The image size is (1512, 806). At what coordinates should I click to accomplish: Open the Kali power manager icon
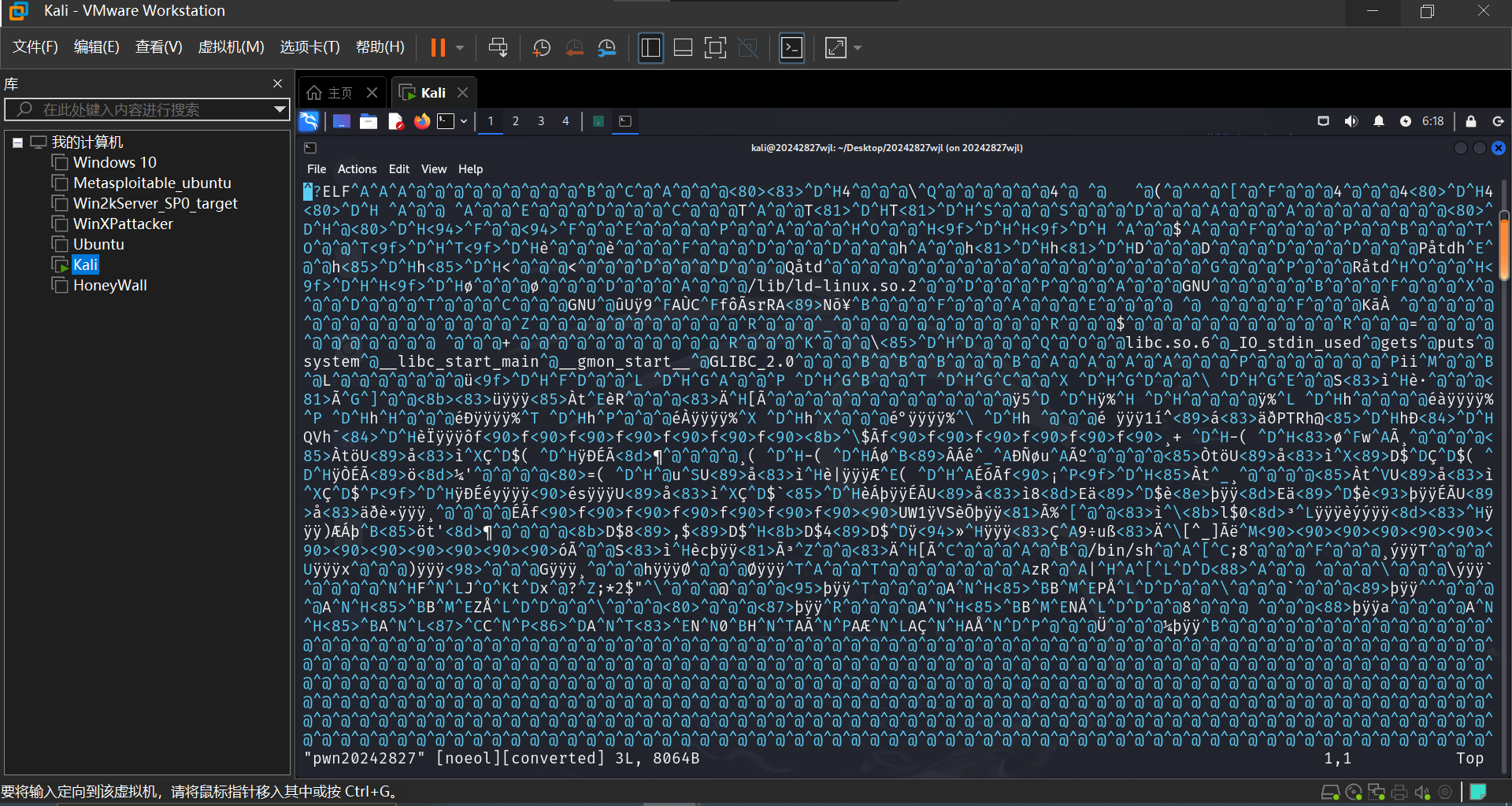(x=1406, y=121)
